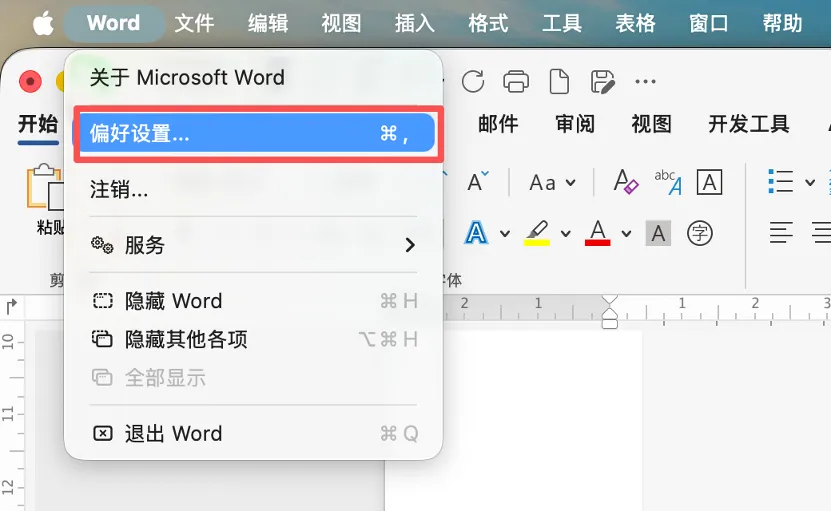The image size is (832, 512).
Task: Switch to the 开始 ribbon tab
Action: click(38, 124)
